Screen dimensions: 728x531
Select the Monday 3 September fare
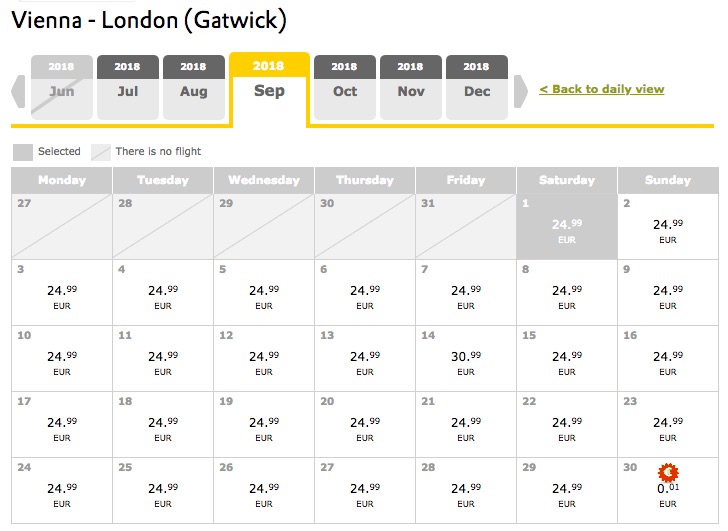point(62,293)
